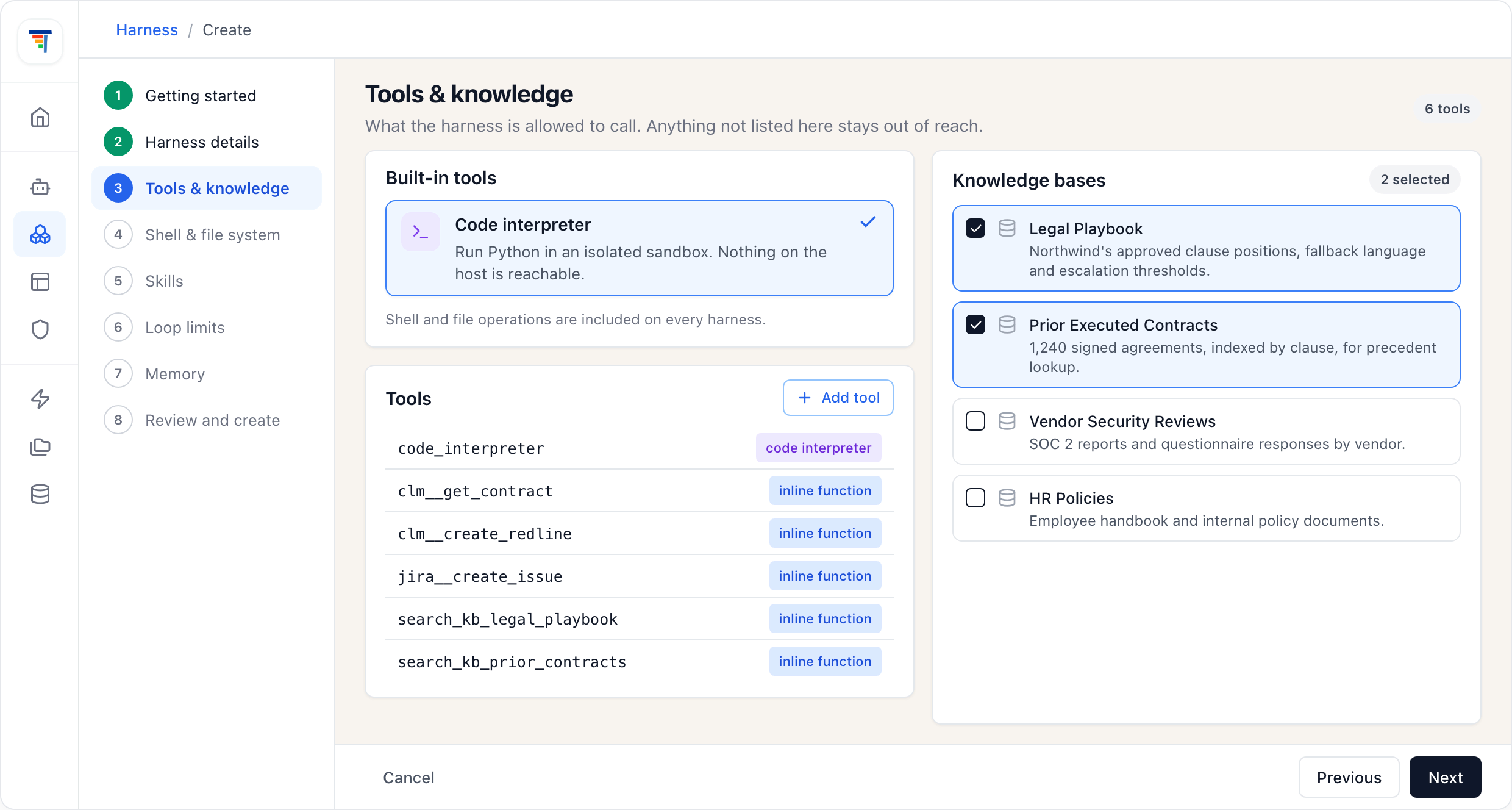Image resolution: width=1512 pixels, height=810 pixels.
Task: Uncheck the Legal Playbook checkbox
Action: point(975,228)
